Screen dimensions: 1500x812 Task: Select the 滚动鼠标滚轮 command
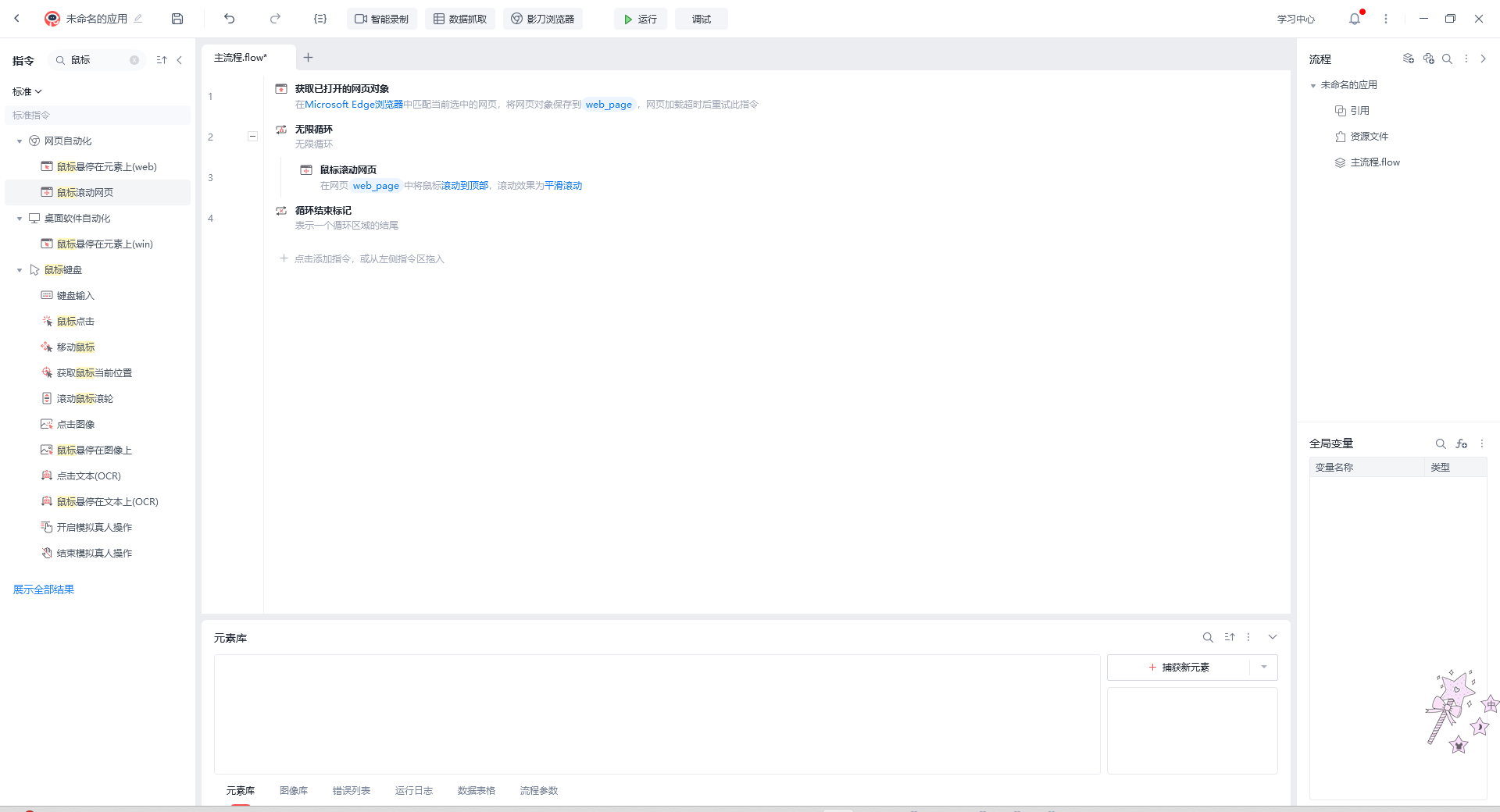coord(85,399)
